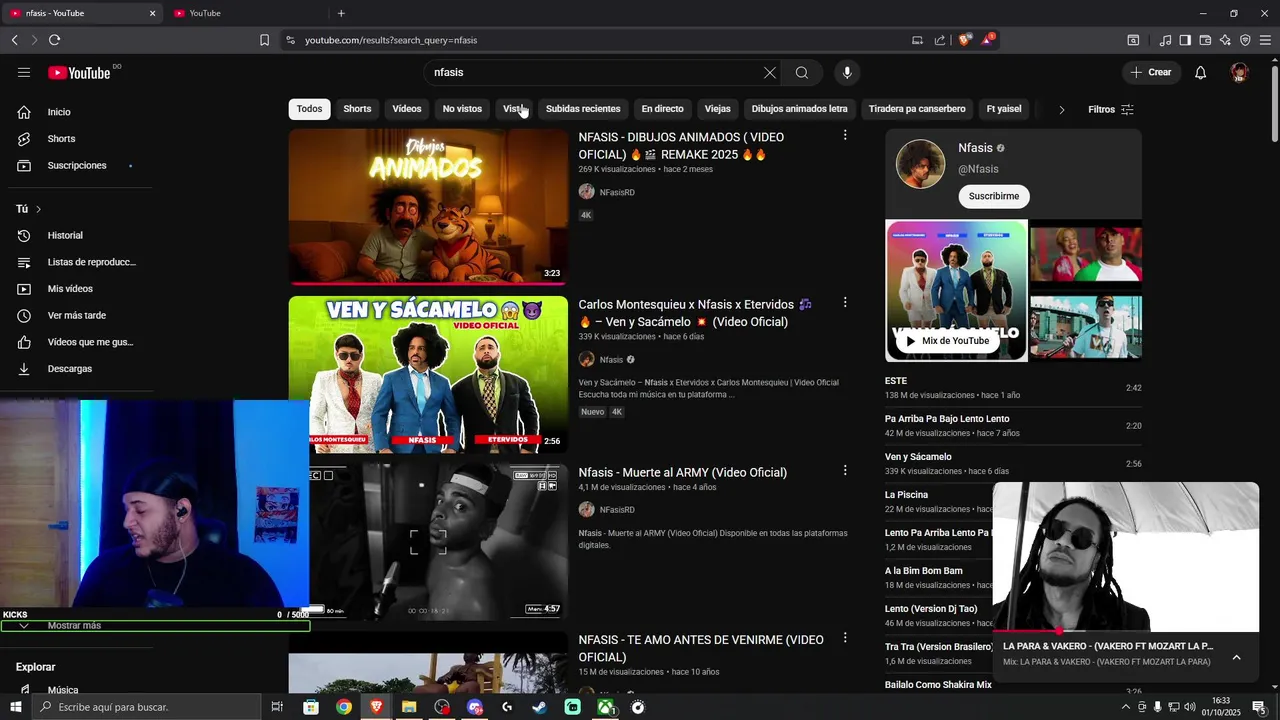Open Descargas in the sidebar
This screenshot has width=1280, height=720.
click(71, 369)
